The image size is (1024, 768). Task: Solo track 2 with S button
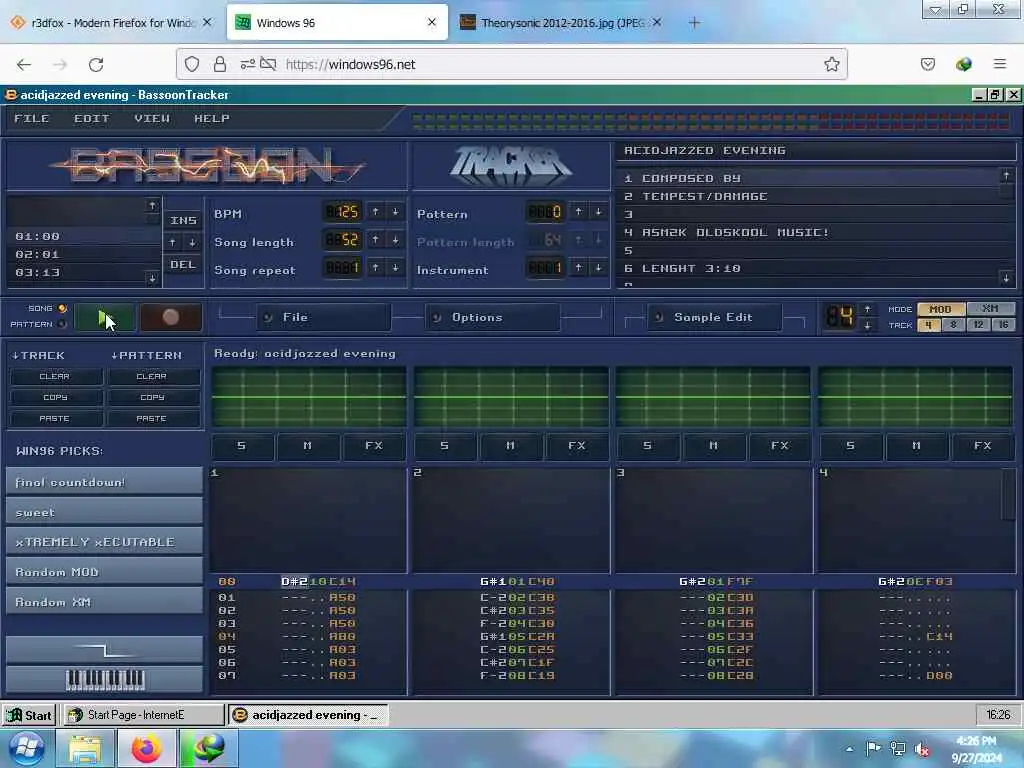(x=445, y=446)
